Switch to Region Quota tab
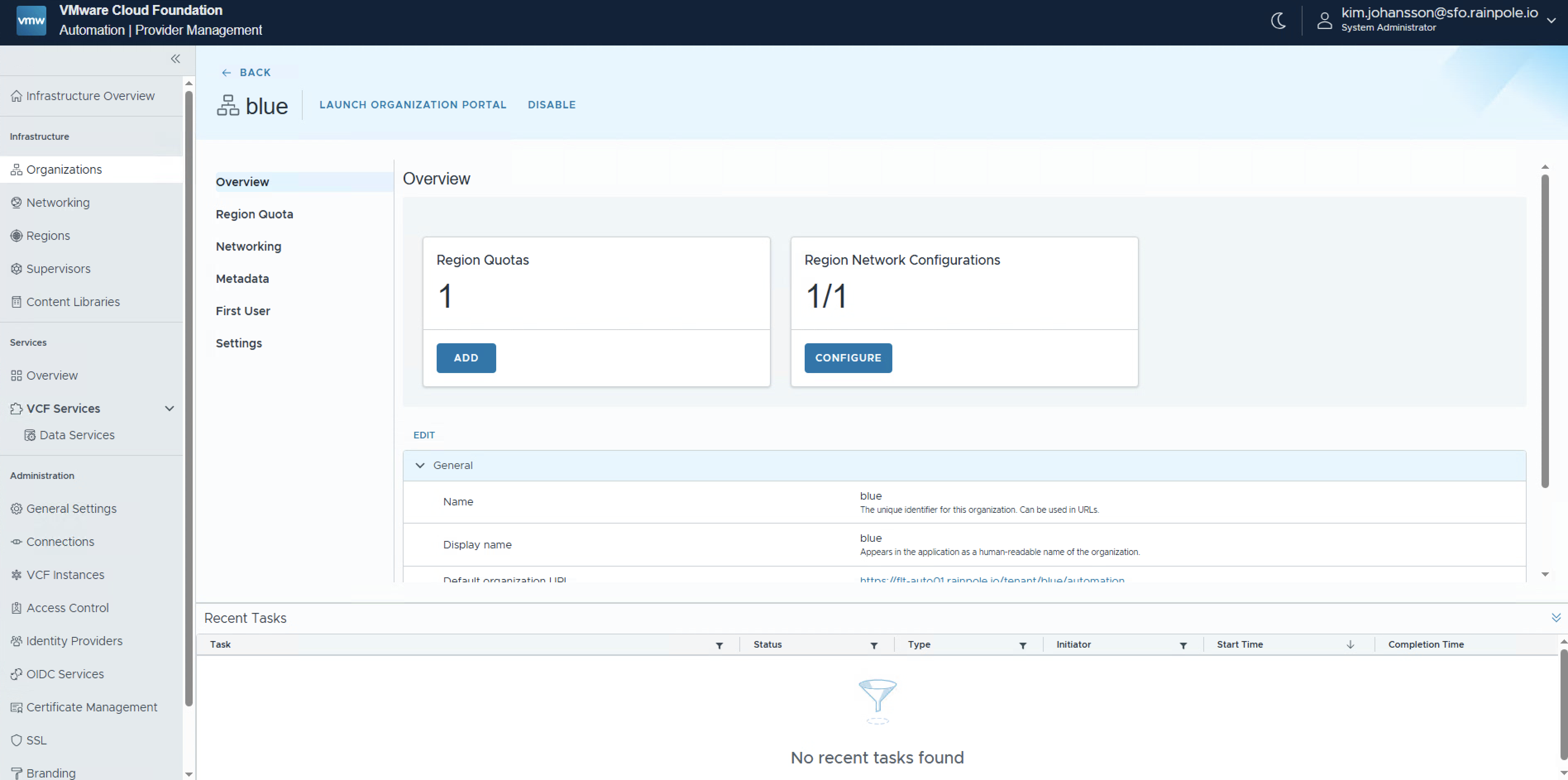This screenshot has height=780, width=1568. [x=254, y=214]
